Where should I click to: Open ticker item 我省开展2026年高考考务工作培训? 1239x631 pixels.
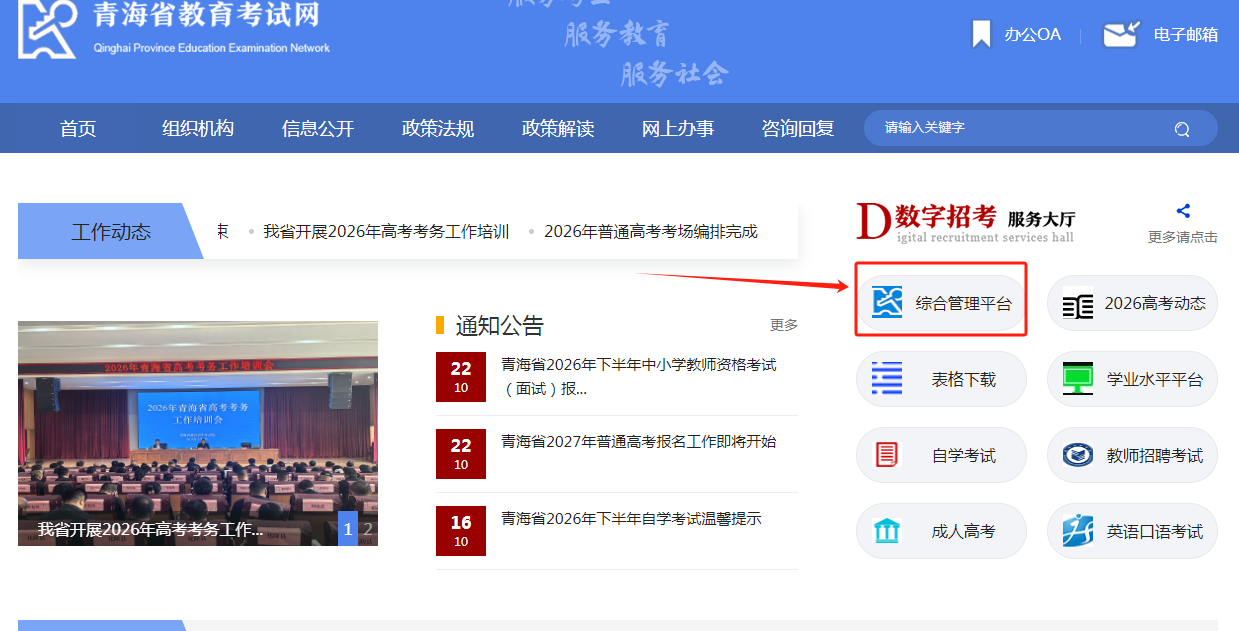tap(386, 232)
